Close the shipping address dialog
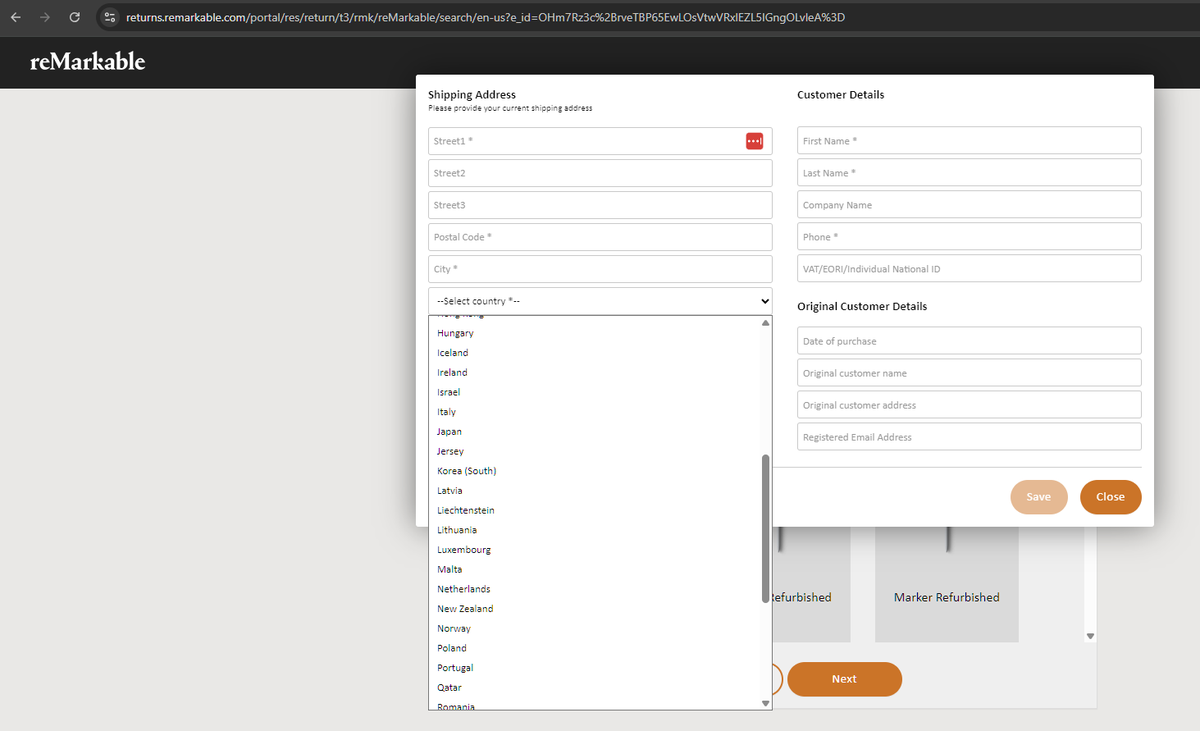1200x731 pixels. coord(1110,497)
